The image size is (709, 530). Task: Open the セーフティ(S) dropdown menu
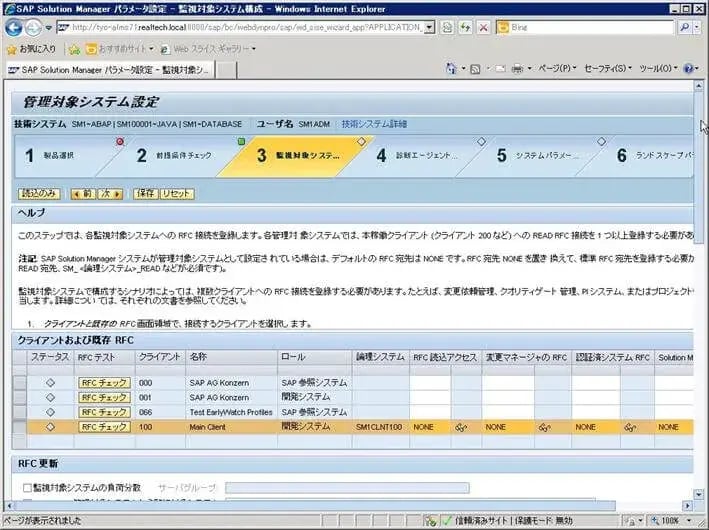click(x=607, y=69)
